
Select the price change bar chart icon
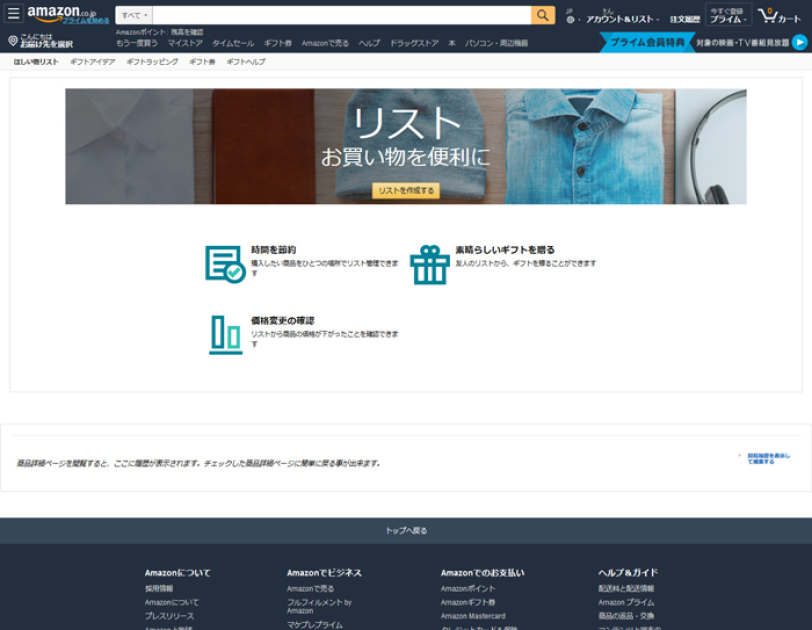226,334
